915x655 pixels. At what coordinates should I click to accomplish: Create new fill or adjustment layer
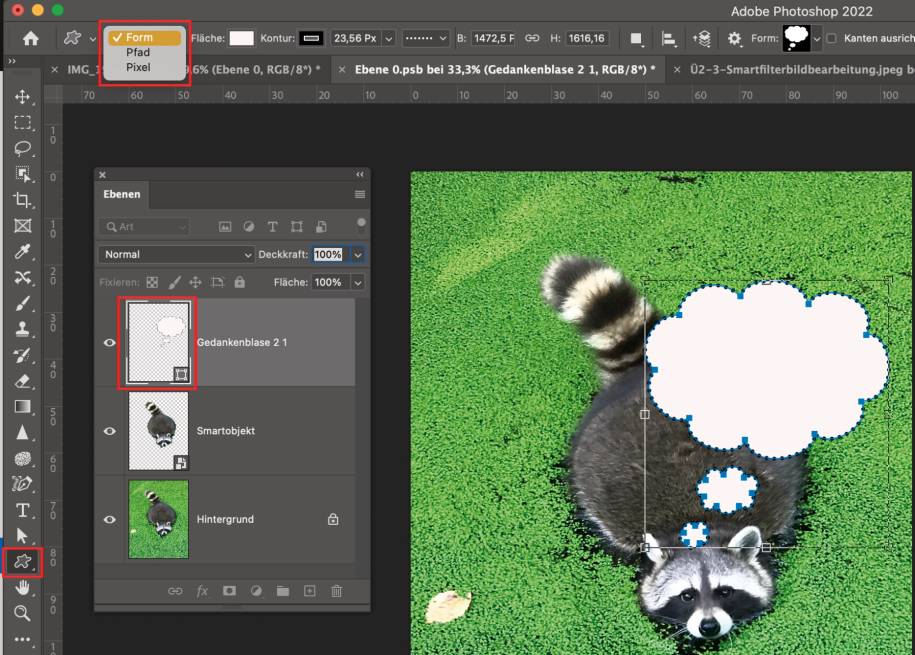click(256, 591)
